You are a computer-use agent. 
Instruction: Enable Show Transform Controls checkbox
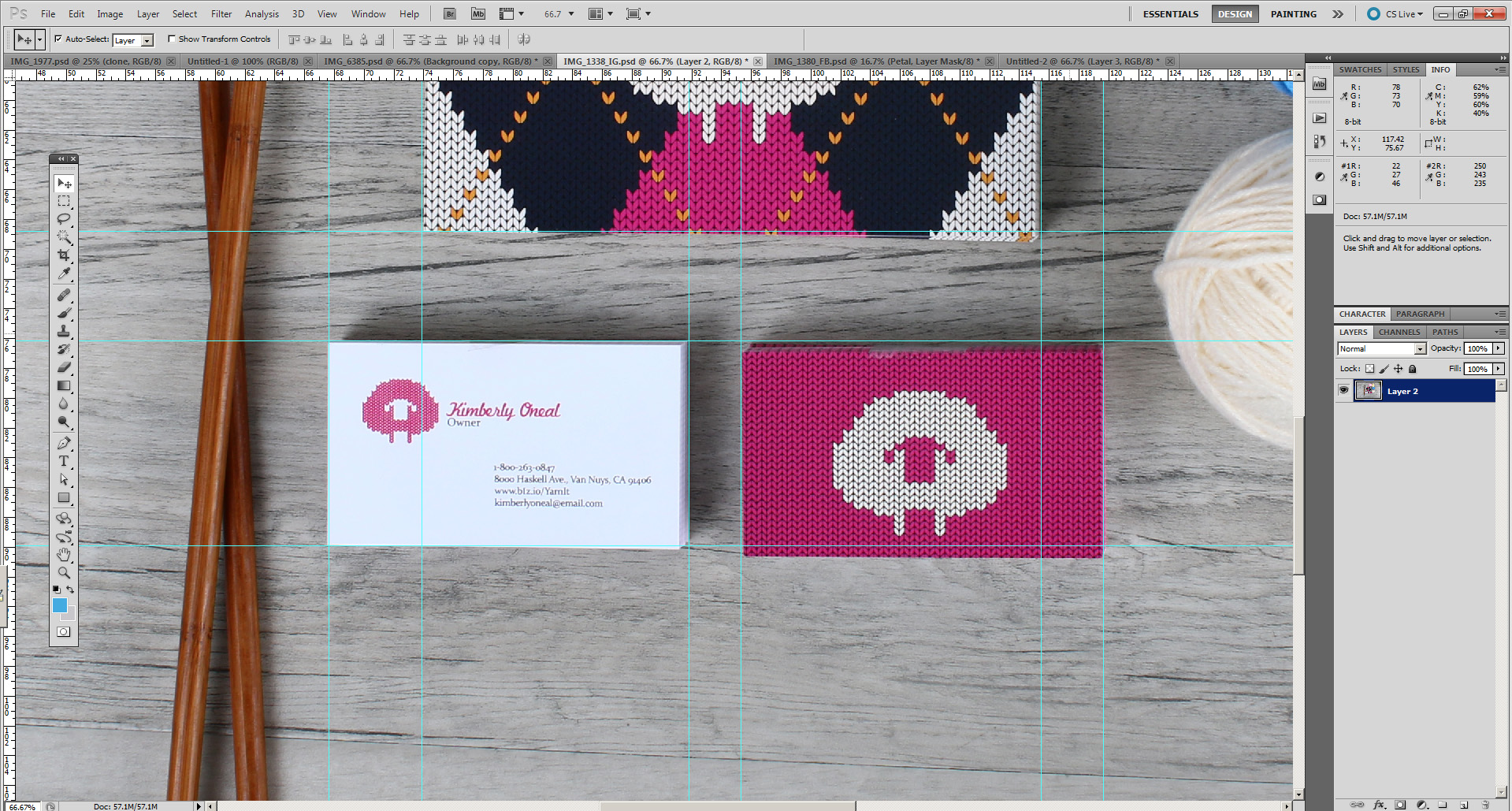point(172,39)
